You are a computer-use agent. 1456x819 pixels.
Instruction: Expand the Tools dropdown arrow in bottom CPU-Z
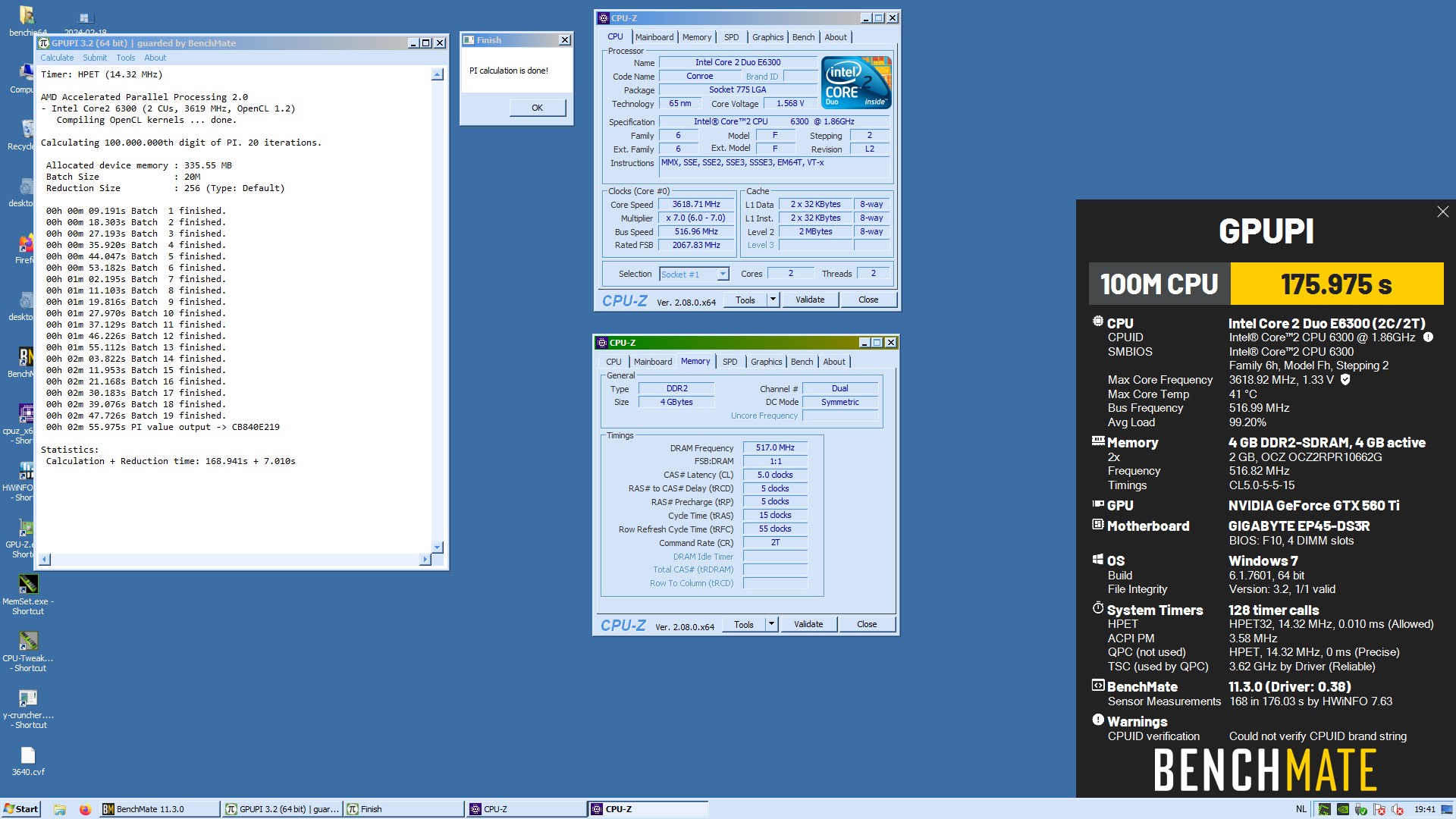[x=771, y=624]
